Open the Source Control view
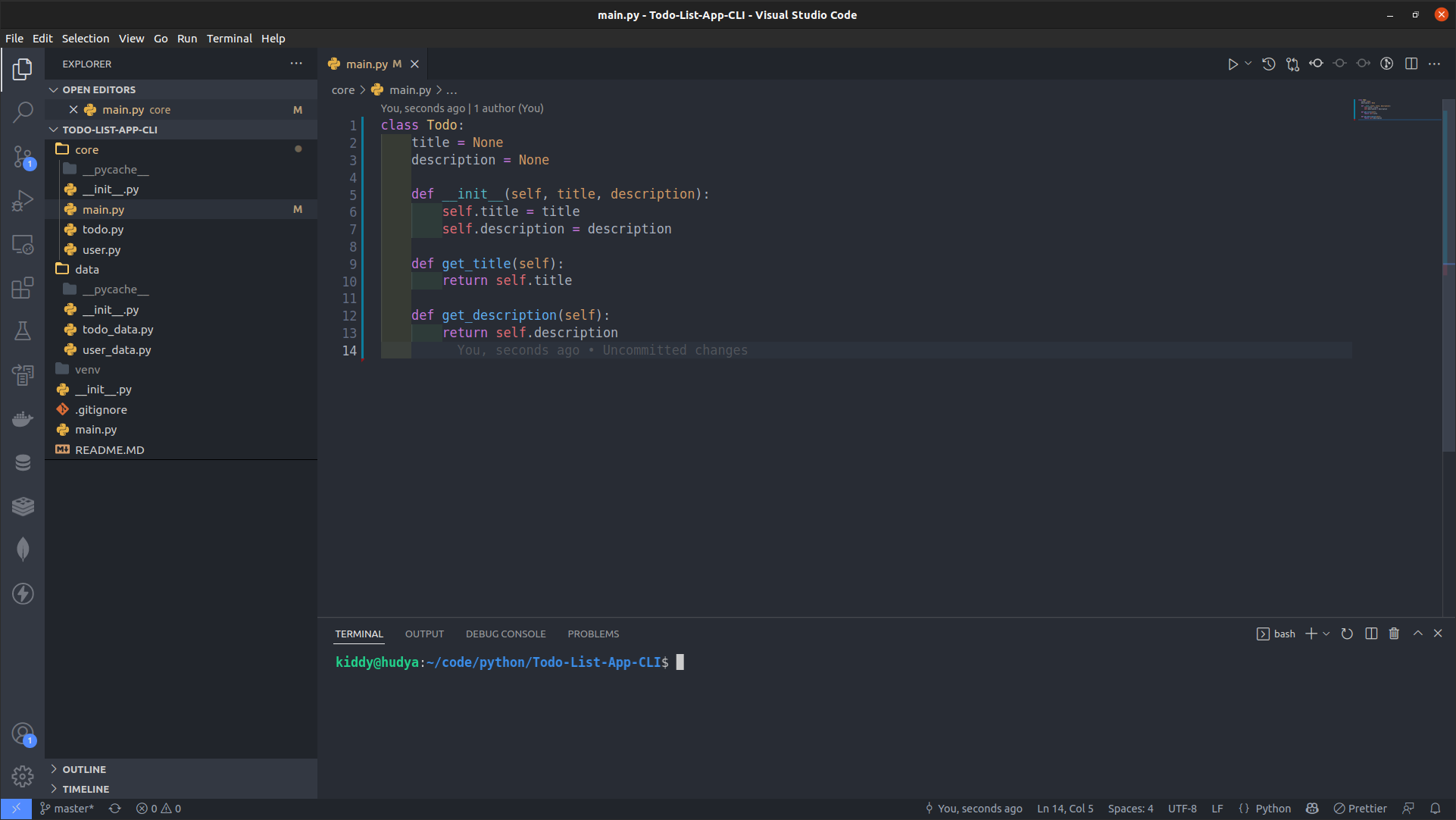The image size is (1456, 820). (x=23, y=157)
